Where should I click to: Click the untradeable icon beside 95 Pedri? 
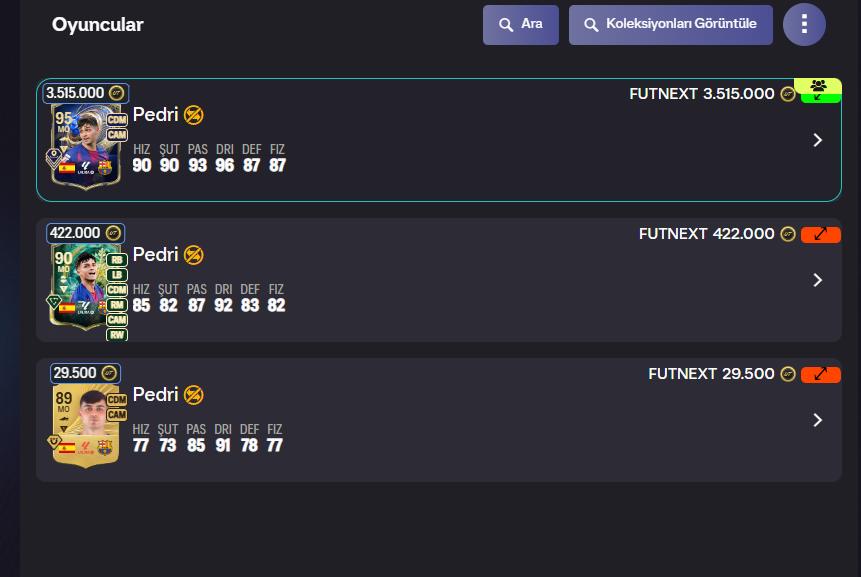coord(194,115)
